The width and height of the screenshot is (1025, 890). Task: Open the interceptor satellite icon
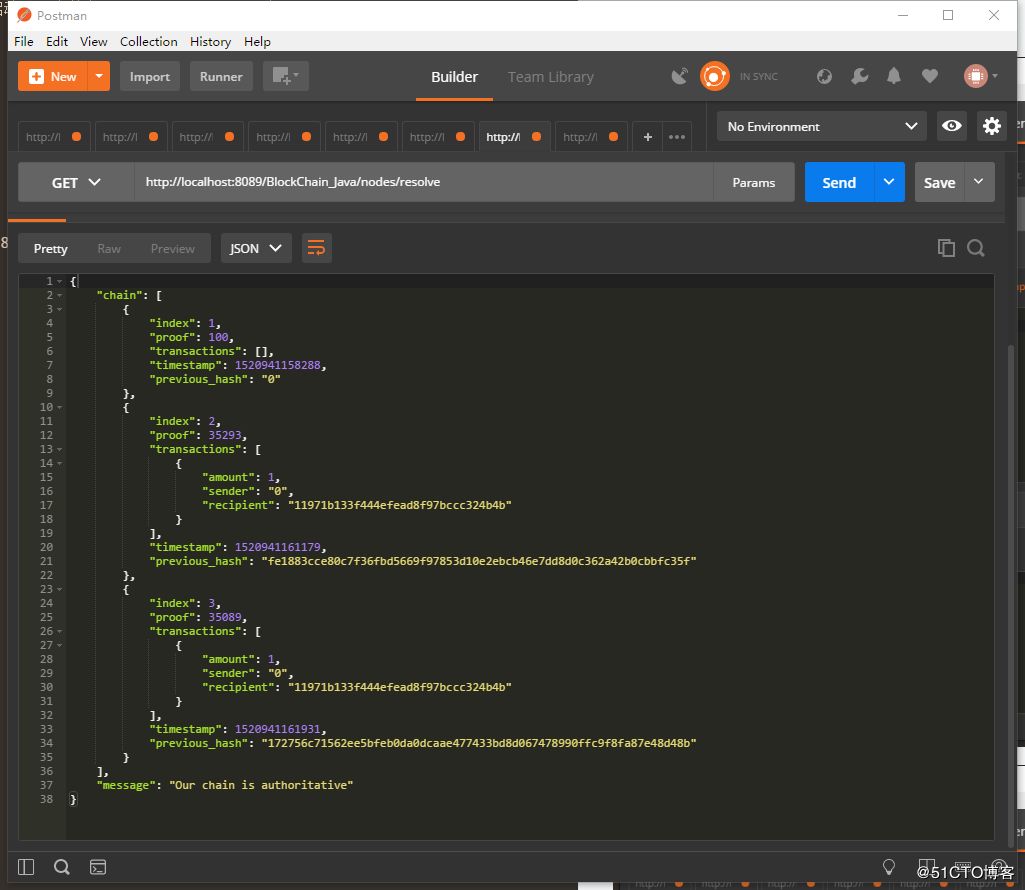pos(680,77)
